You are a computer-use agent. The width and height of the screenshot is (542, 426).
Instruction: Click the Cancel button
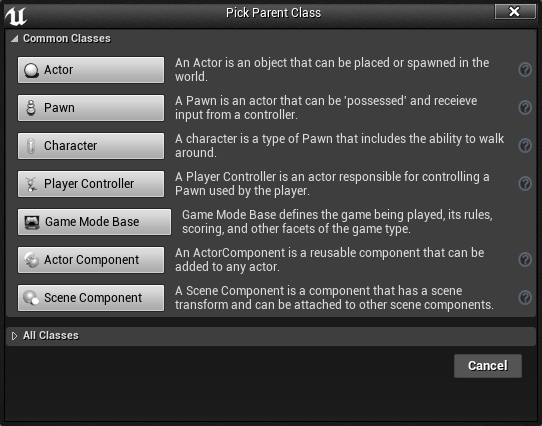tap(488, 366)
